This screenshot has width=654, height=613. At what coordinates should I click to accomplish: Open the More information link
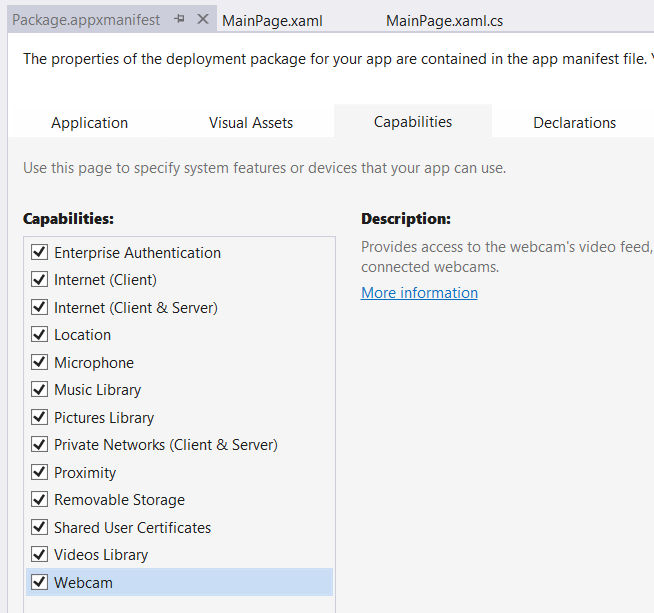[419, 293]
